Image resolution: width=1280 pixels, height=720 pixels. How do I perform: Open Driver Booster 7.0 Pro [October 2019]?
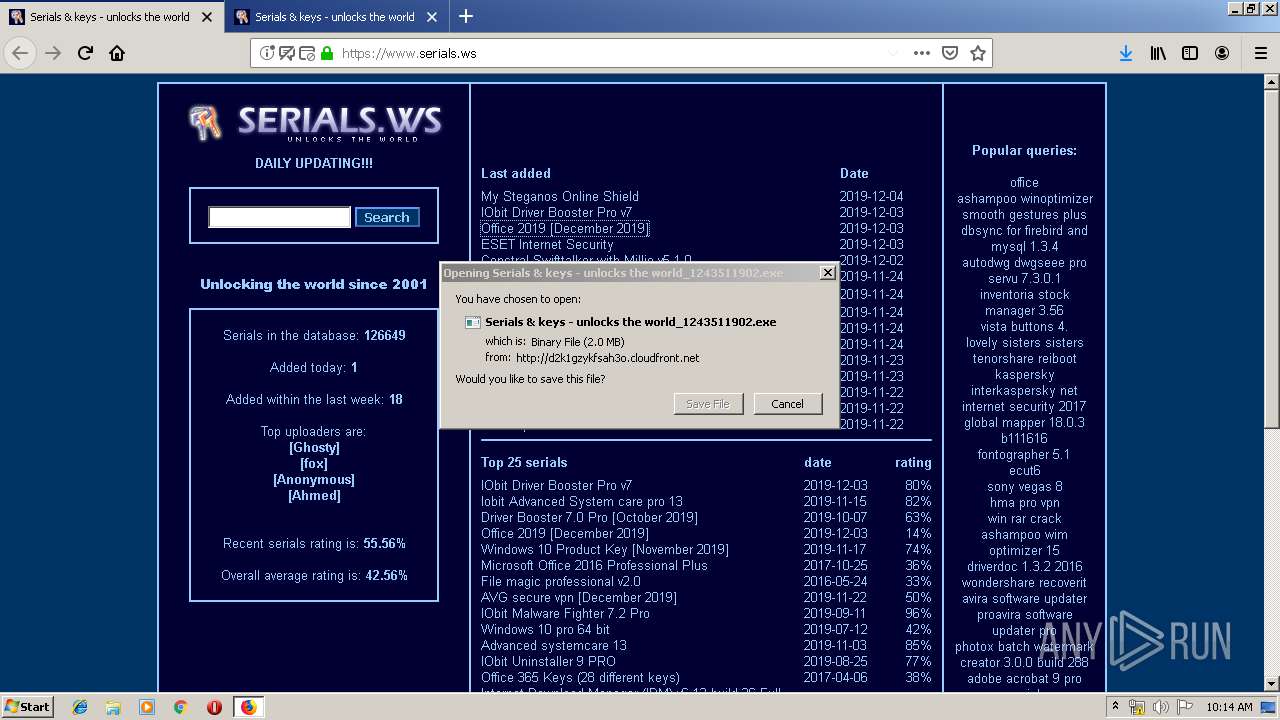tap(589, 517)
